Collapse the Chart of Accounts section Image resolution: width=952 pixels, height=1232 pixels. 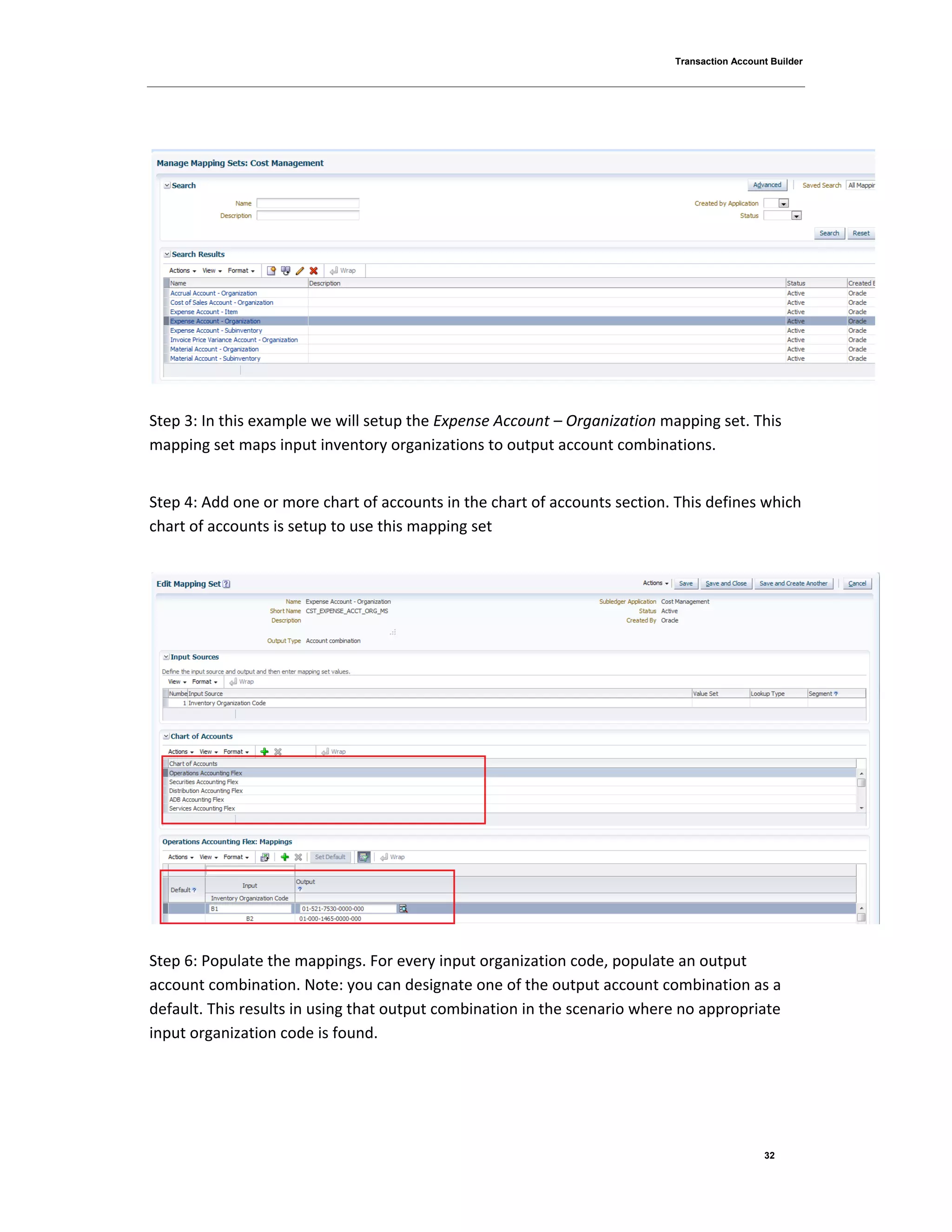[166, 736]
